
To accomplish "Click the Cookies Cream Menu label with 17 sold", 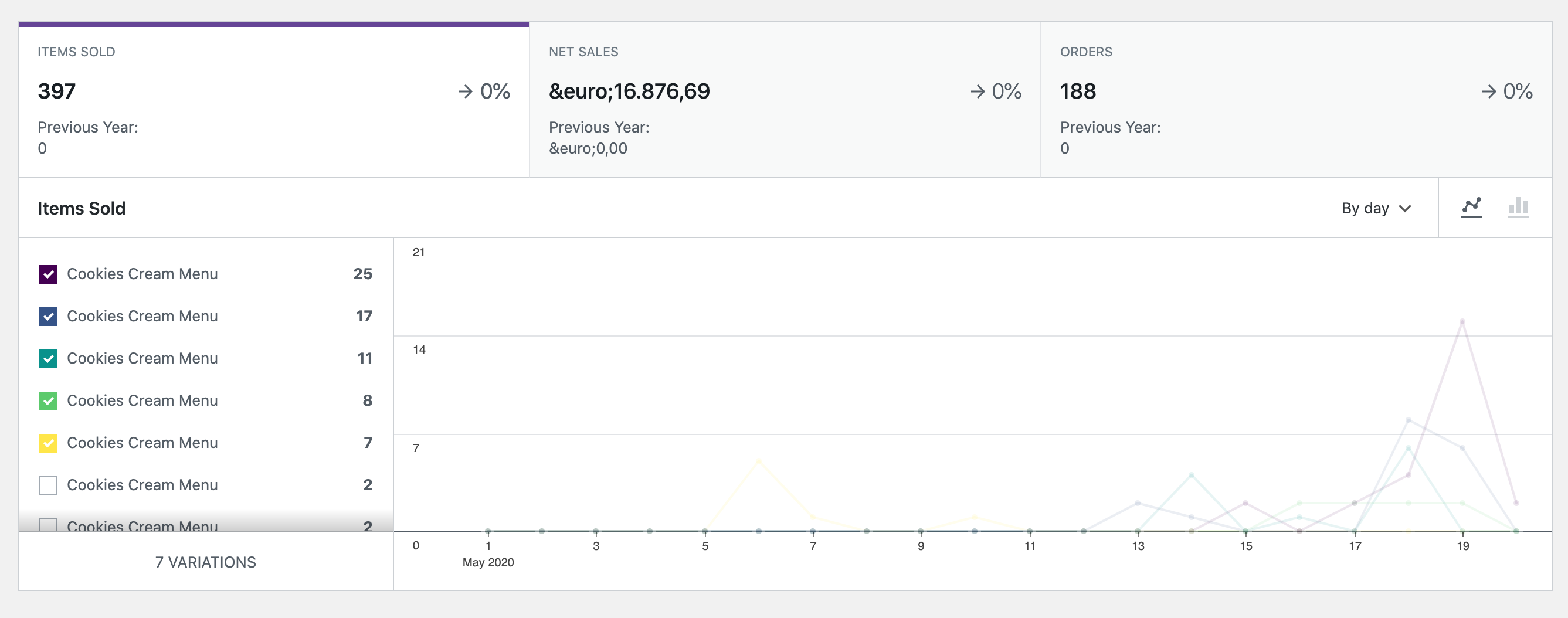I will click(x=143, y=316).
